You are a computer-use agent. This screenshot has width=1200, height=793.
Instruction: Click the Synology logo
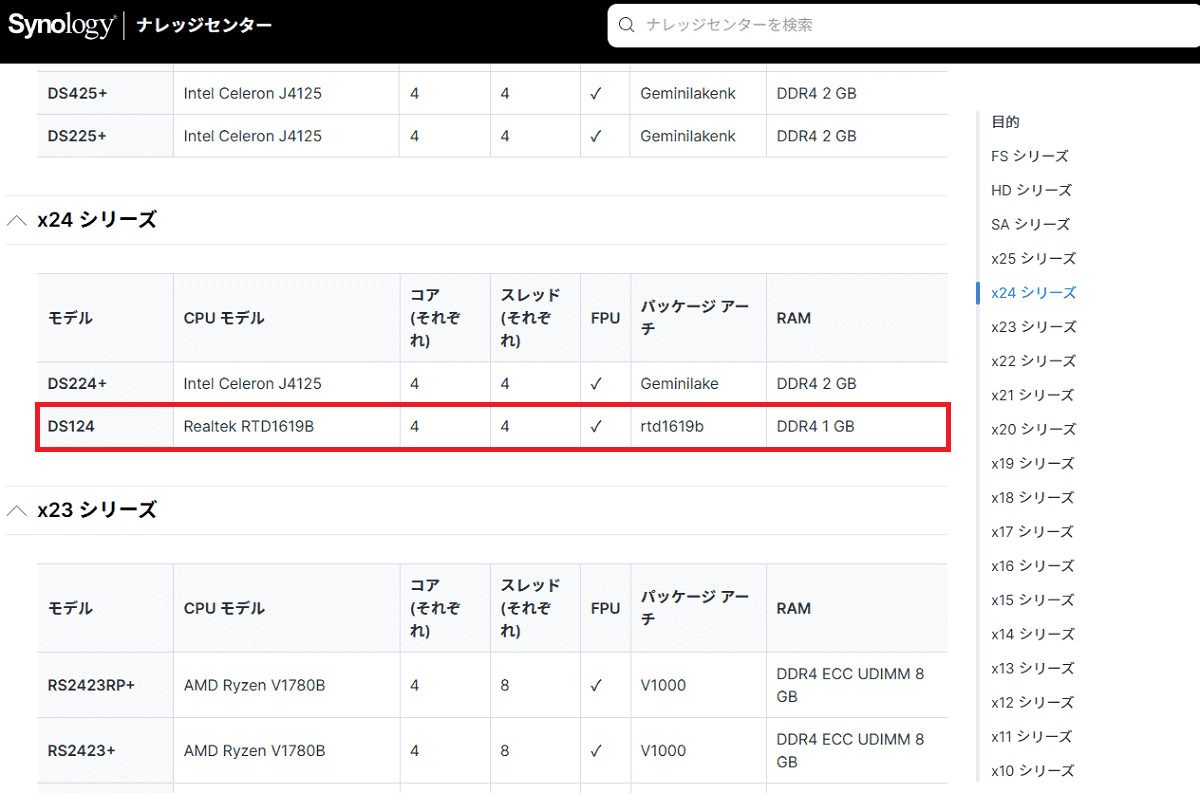61,25
